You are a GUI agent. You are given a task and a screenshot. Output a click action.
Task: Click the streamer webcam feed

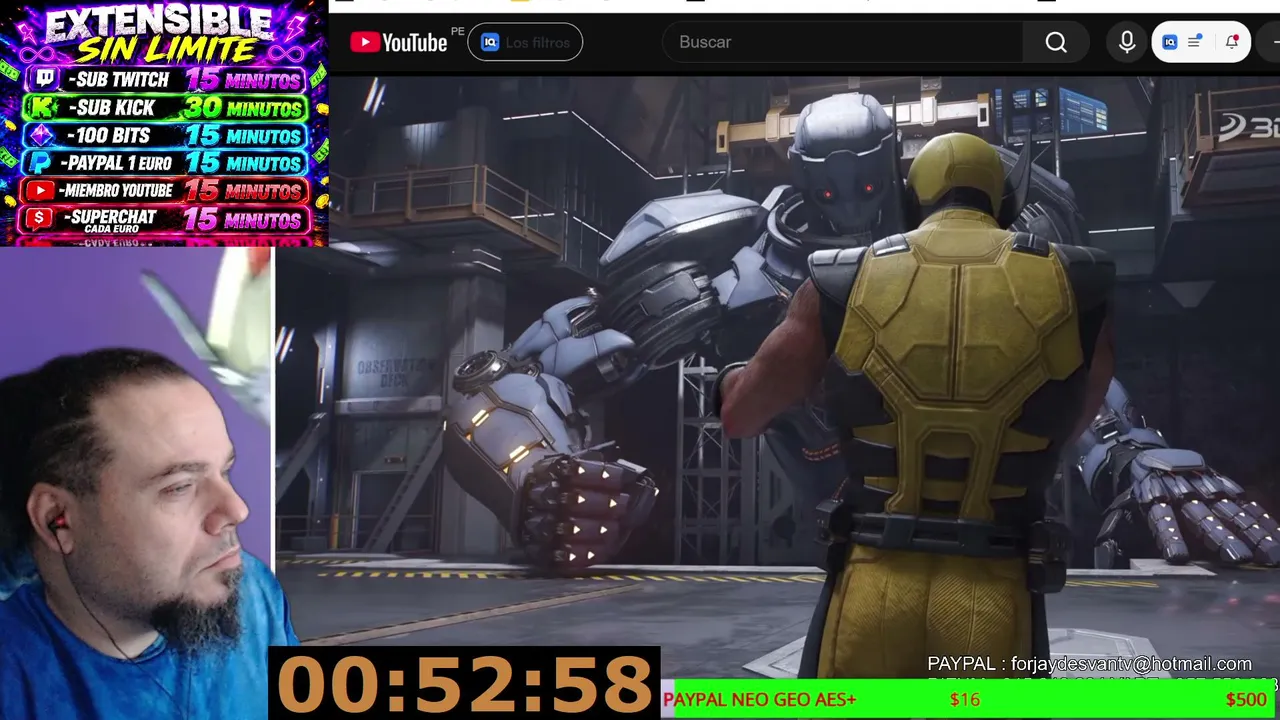click(136, 483)
